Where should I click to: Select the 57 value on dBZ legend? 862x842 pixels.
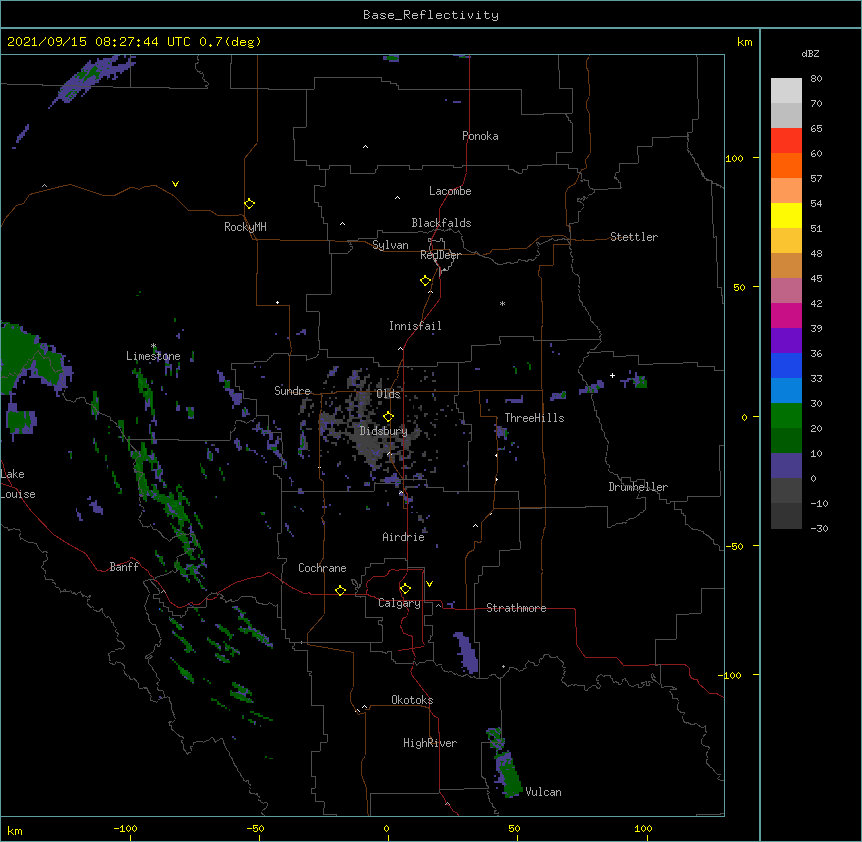tap(816, 179)
